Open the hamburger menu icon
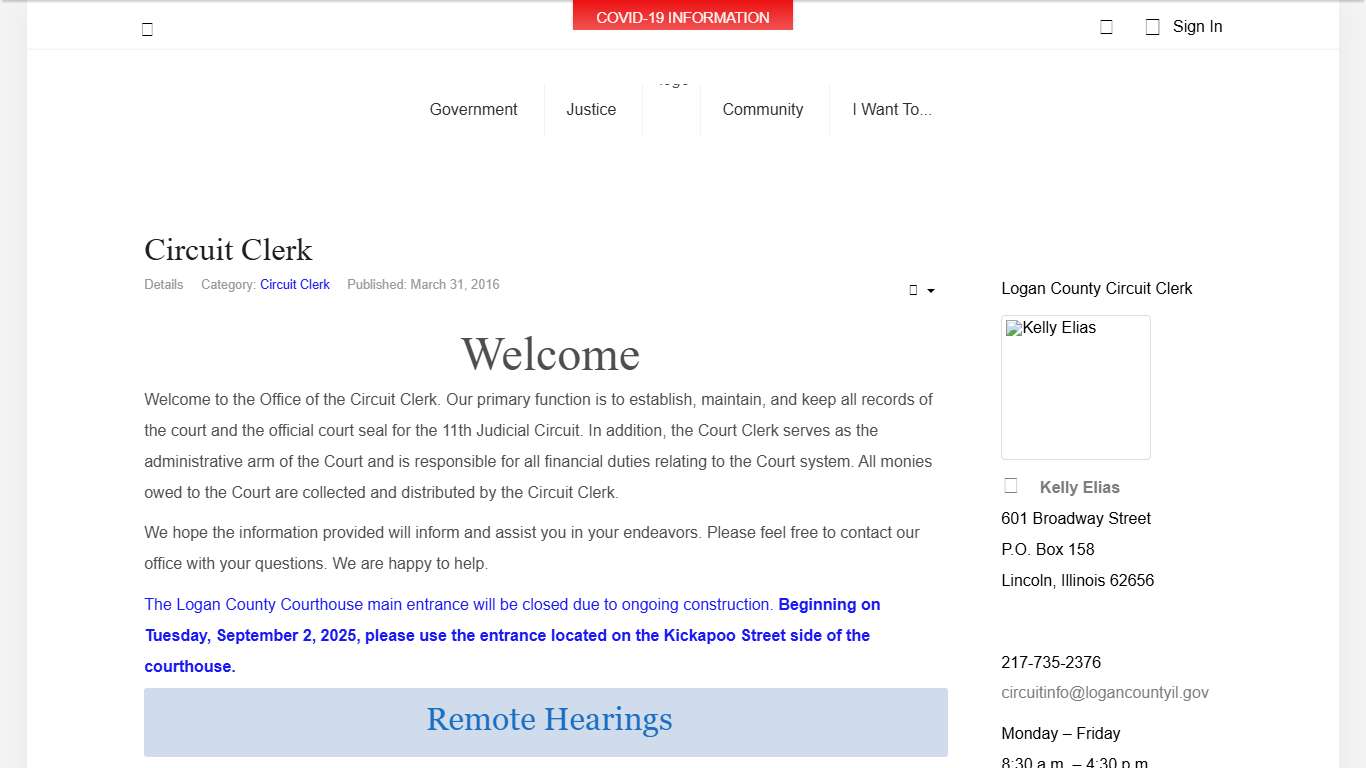1366x768 pixels. (147, 28)
